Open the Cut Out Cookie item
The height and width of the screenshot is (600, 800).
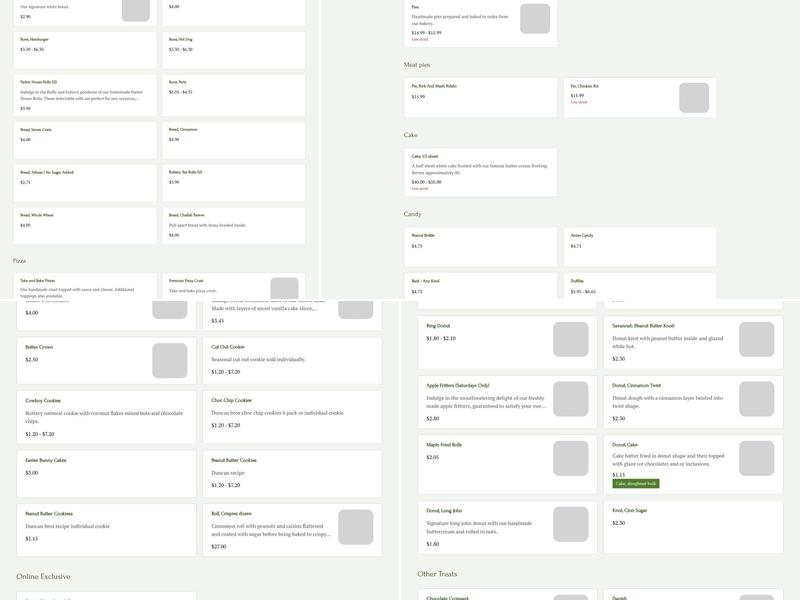290,359
